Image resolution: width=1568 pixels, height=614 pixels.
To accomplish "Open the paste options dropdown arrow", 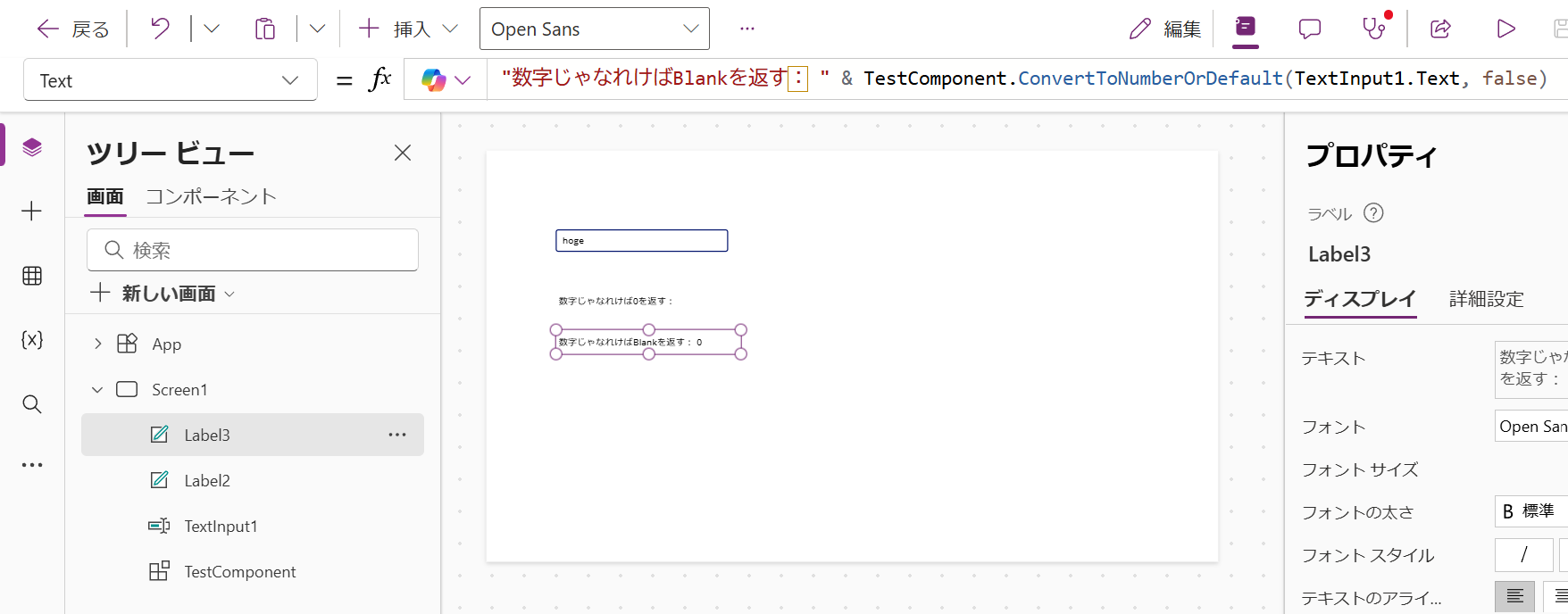I will 317,29.
